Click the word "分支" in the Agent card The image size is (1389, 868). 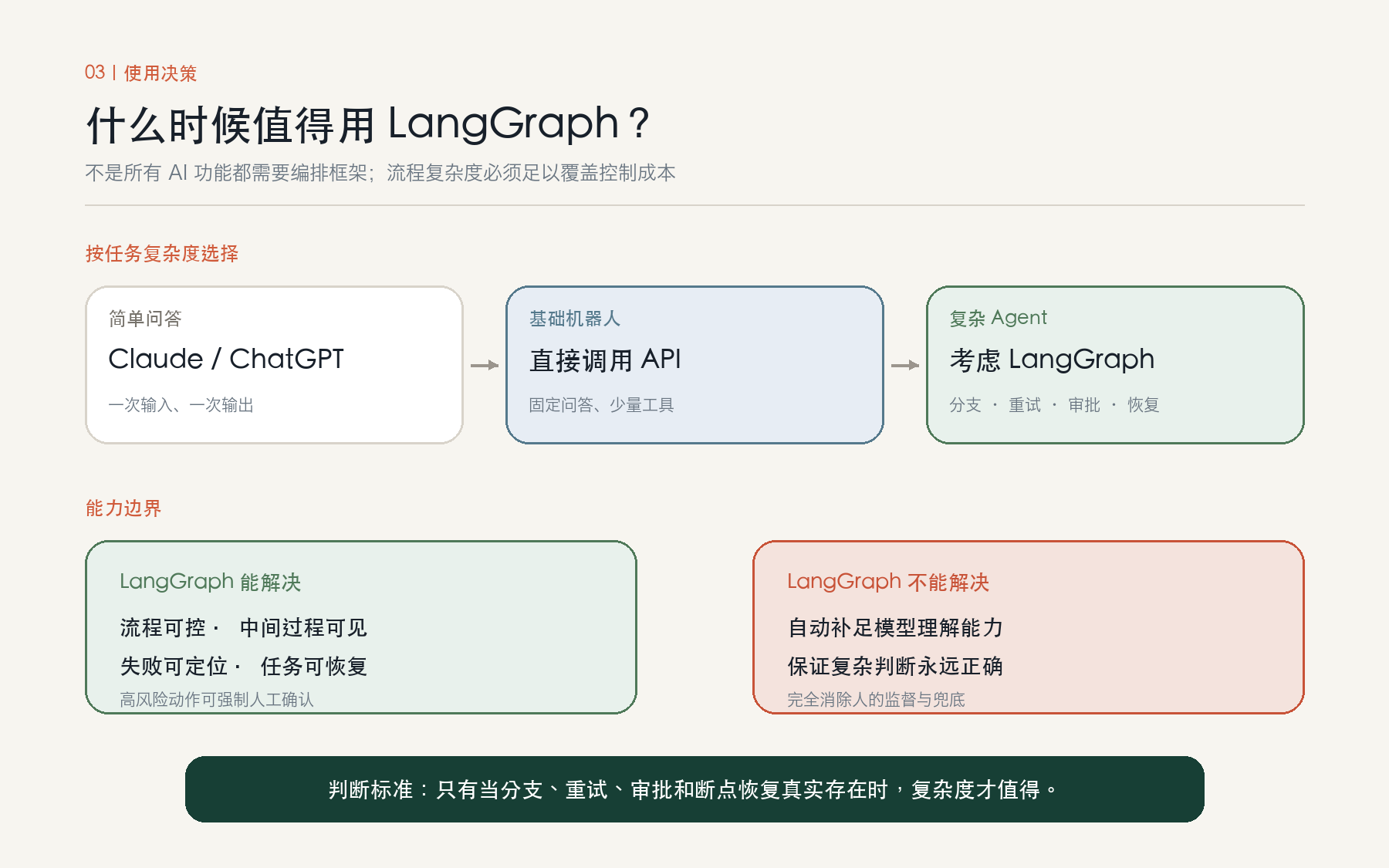point(965,405)
